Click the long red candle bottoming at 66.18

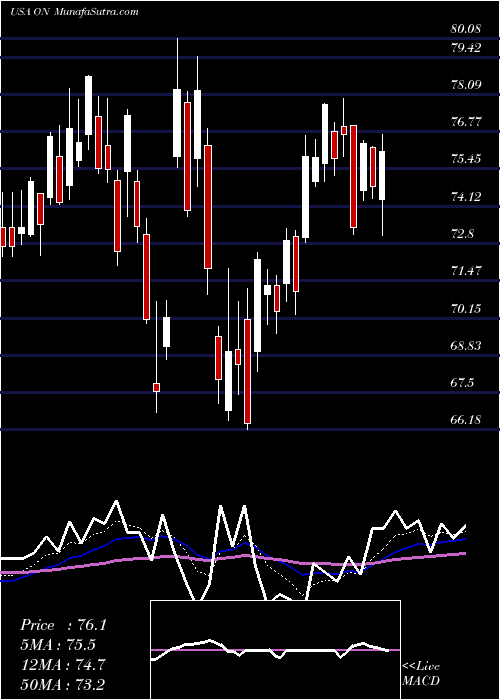[247, 371]
